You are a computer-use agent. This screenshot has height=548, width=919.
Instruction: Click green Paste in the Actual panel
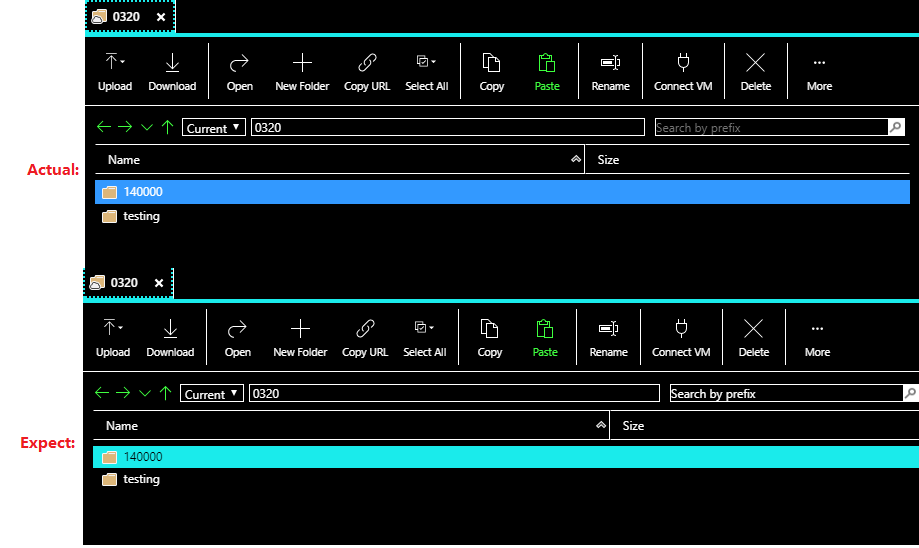(547, 73)
